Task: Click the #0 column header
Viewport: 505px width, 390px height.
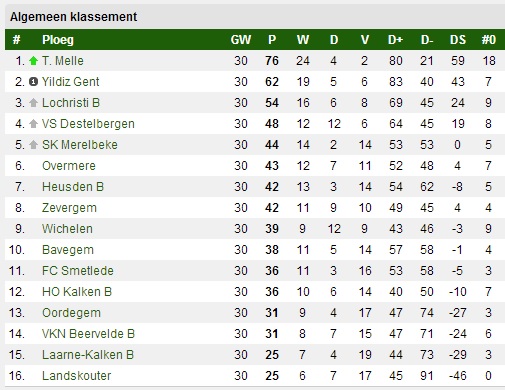Action: [489, 40]
